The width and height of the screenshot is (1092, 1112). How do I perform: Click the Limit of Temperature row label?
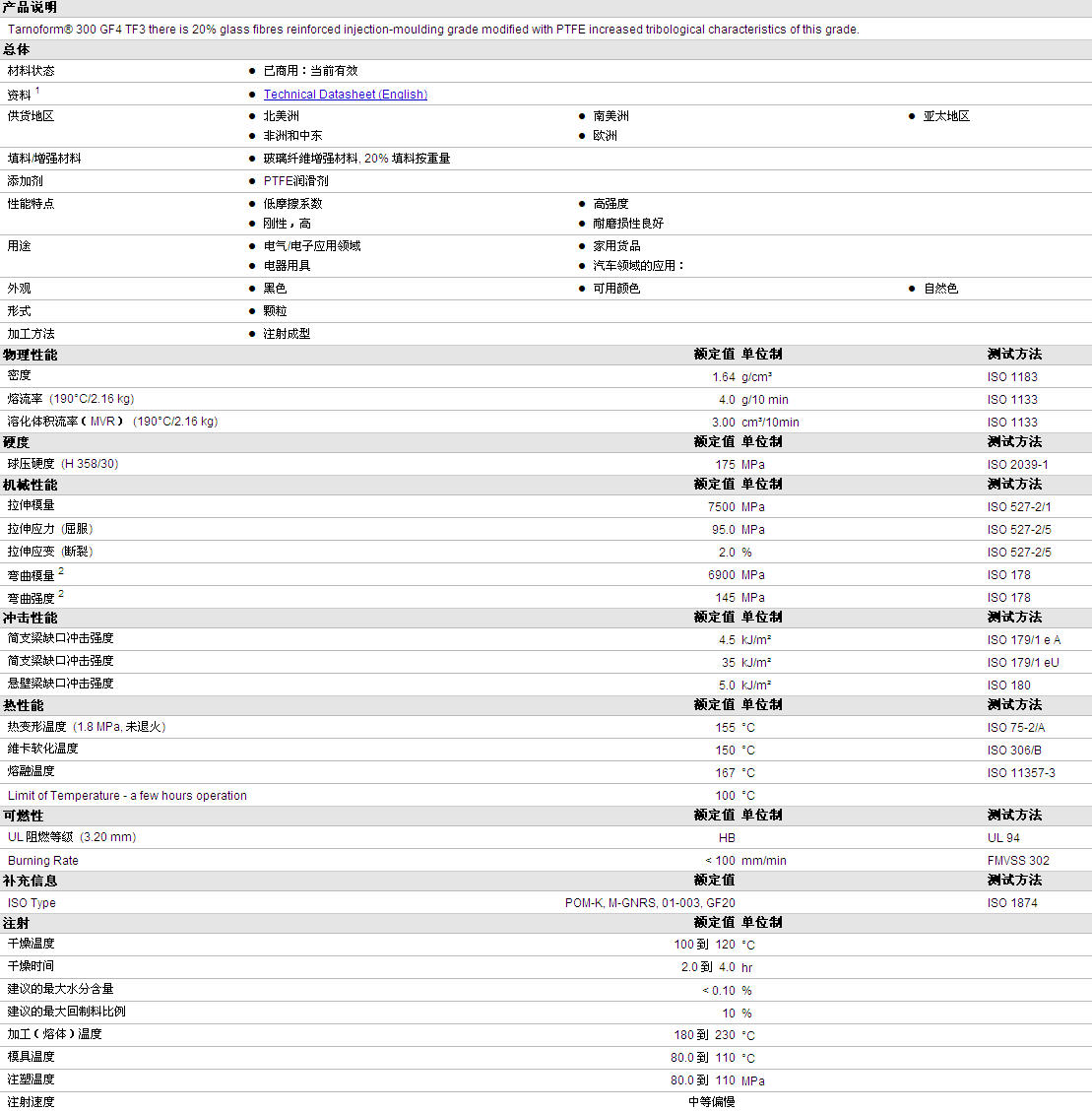pyautogui.click(x=128, y=797)
